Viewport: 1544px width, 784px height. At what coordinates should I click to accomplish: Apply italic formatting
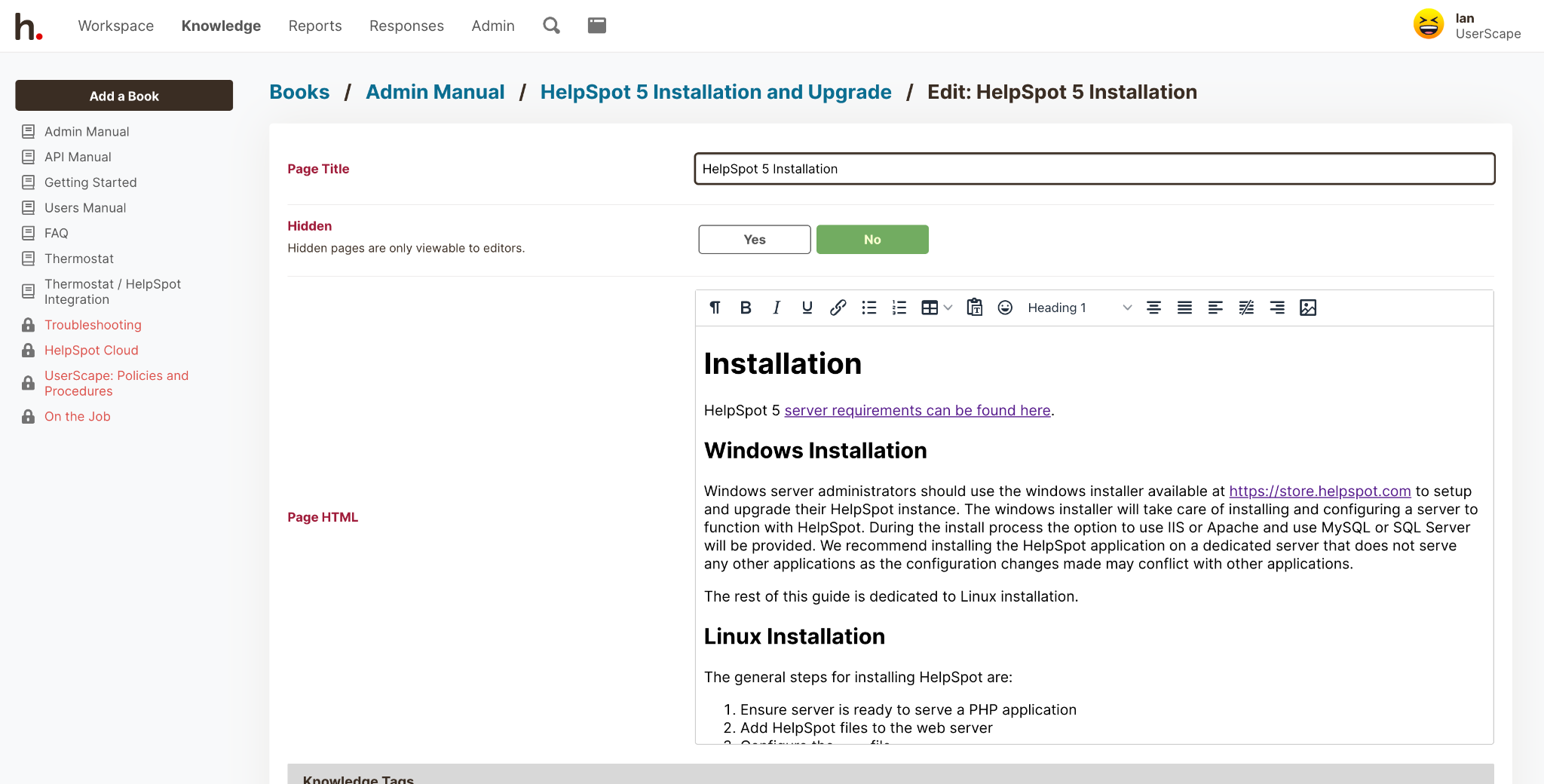777,308
